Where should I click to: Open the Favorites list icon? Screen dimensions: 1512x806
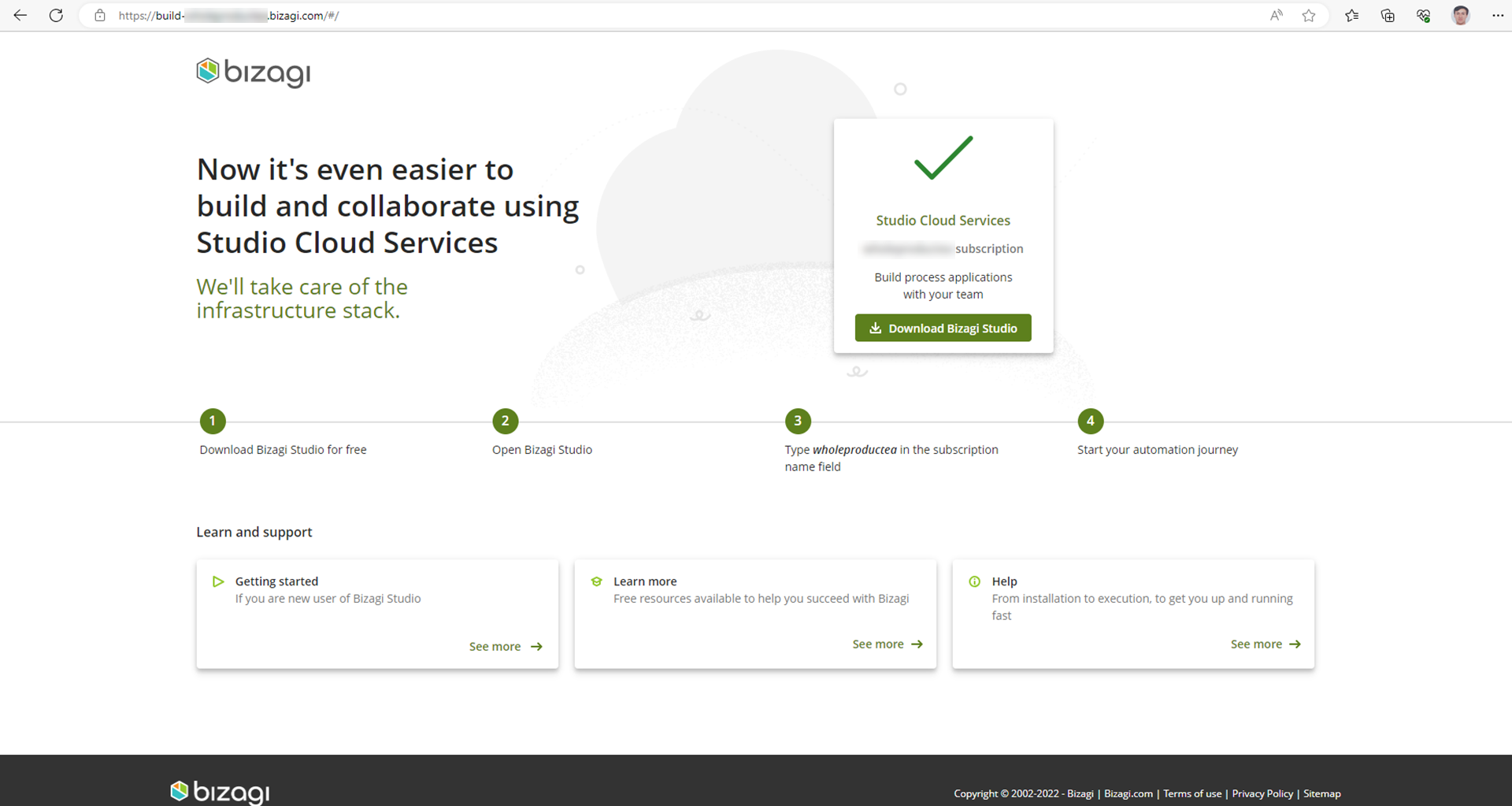pyautogui.click(x=1352, y=16)
